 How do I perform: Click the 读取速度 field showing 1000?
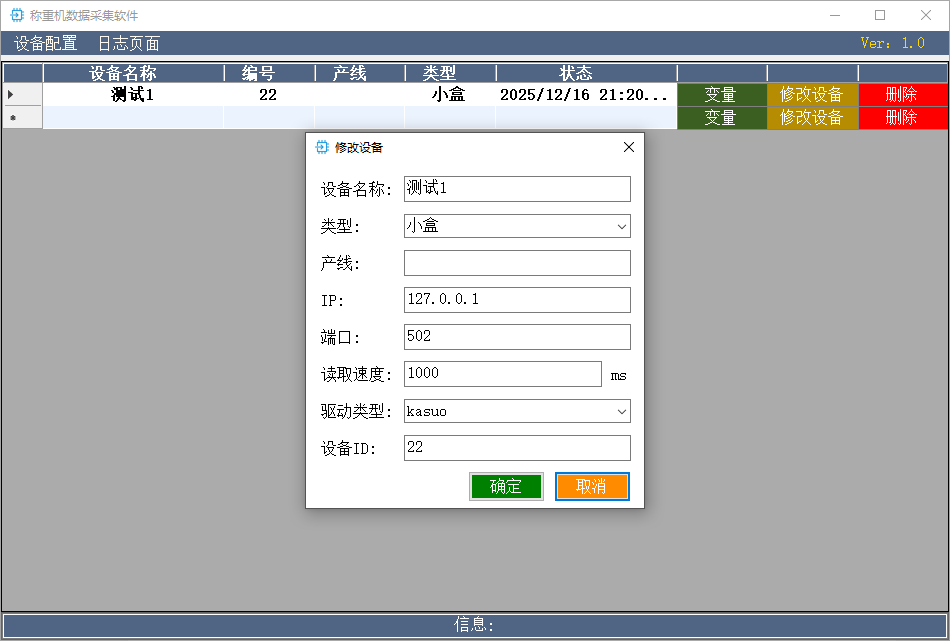[502, 373]
